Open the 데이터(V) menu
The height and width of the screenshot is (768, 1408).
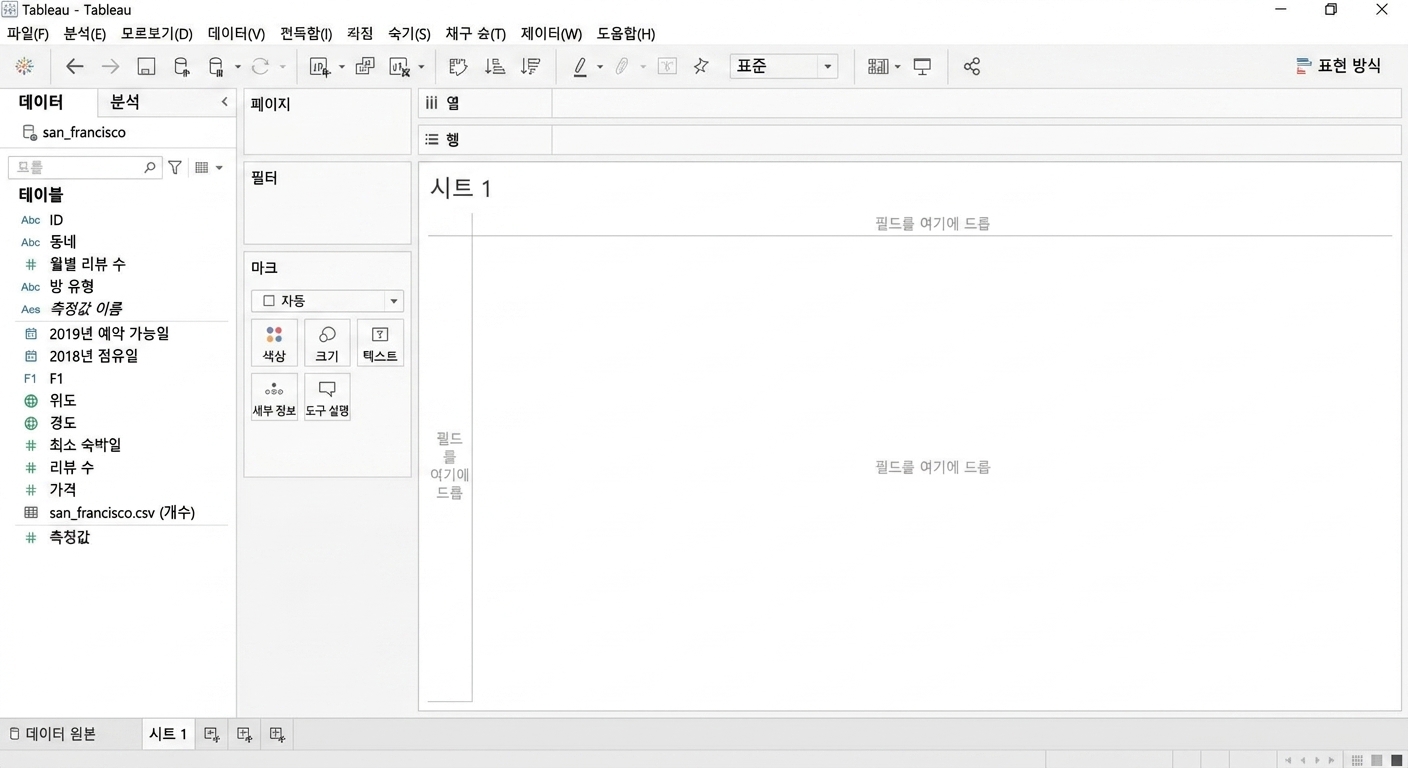pyautogui.click(x=236, y=33)
